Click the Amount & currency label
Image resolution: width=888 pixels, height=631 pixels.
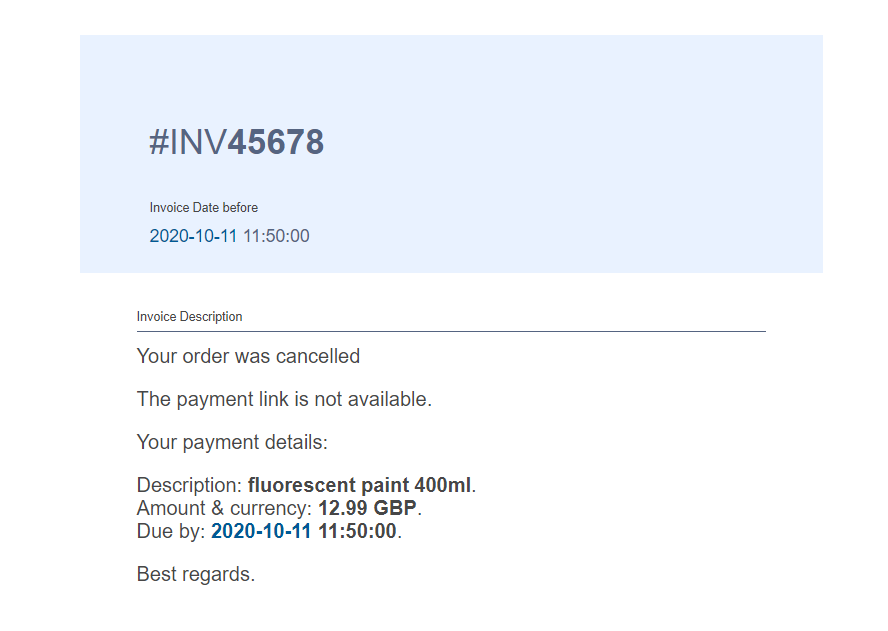click(x=224, y=508)
